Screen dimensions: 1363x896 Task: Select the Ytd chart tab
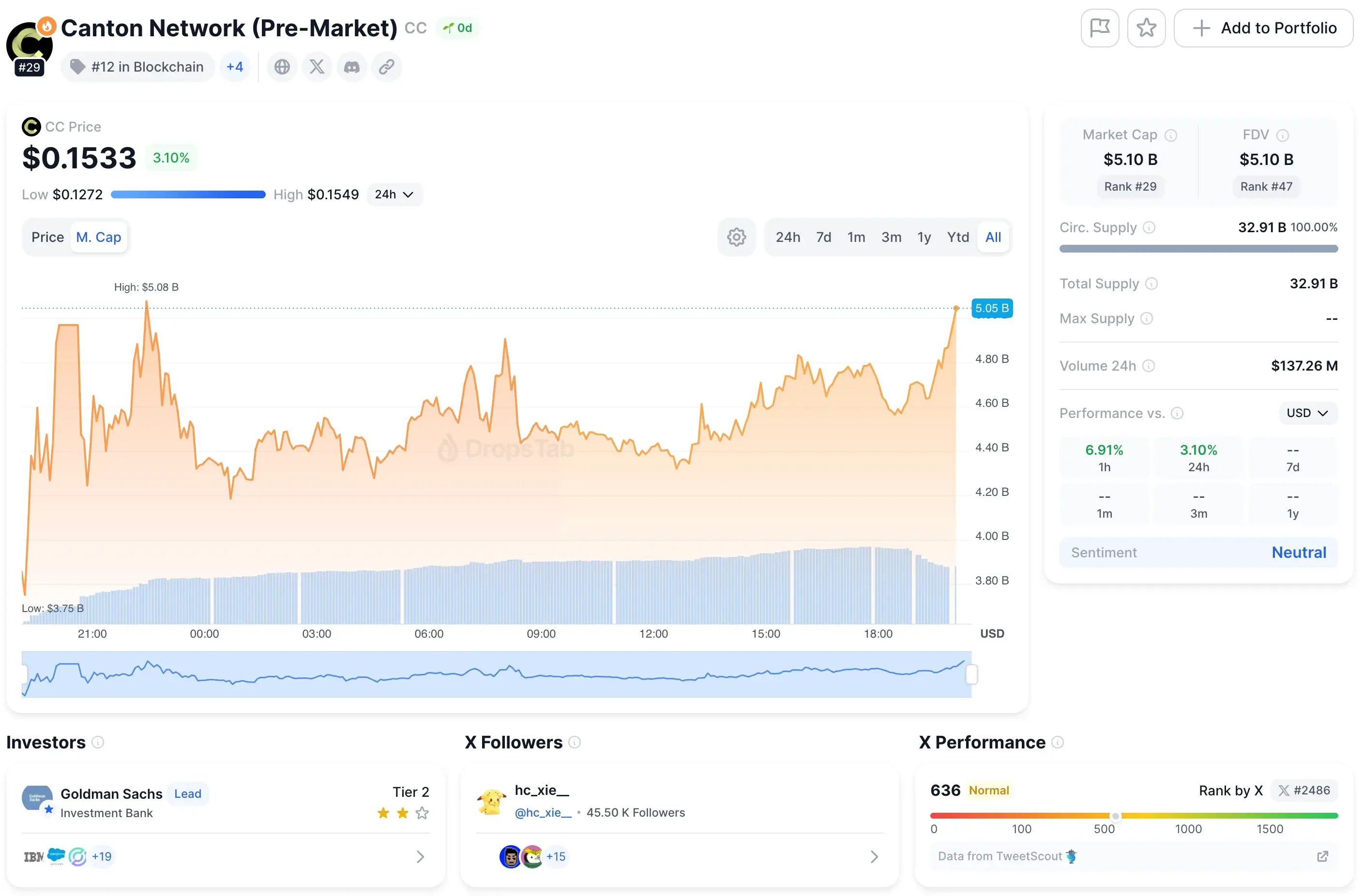pyautogui.click(x=957, y=237)
